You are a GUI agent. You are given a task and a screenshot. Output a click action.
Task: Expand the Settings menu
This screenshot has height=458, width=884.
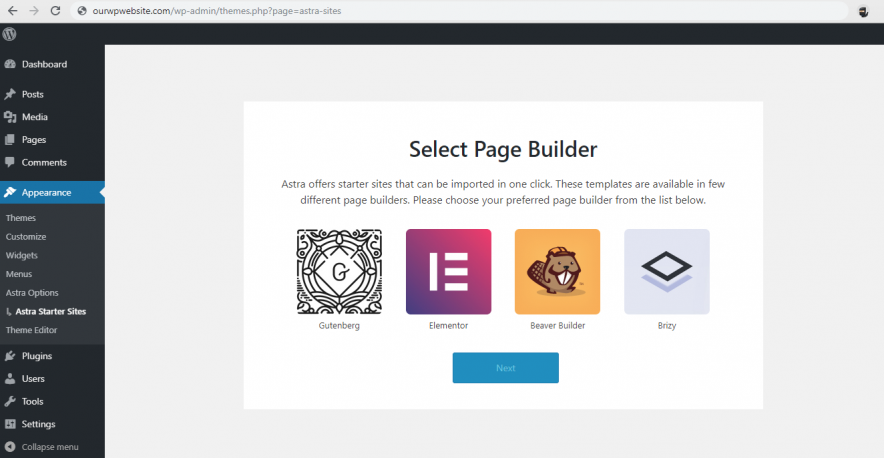pyautogui.click(x=38, y=424)
